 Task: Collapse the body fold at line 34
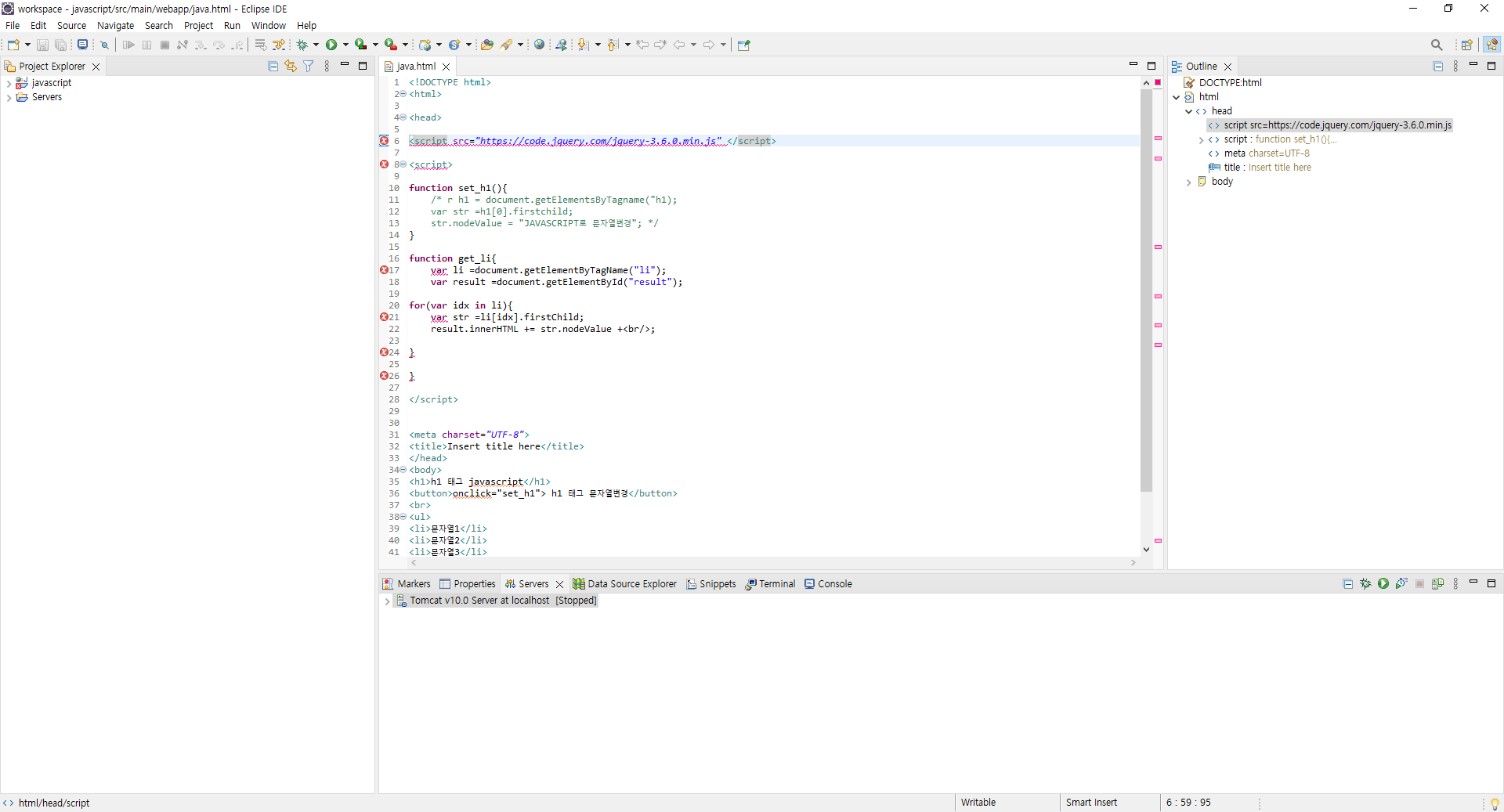click(x=403, y=470)
